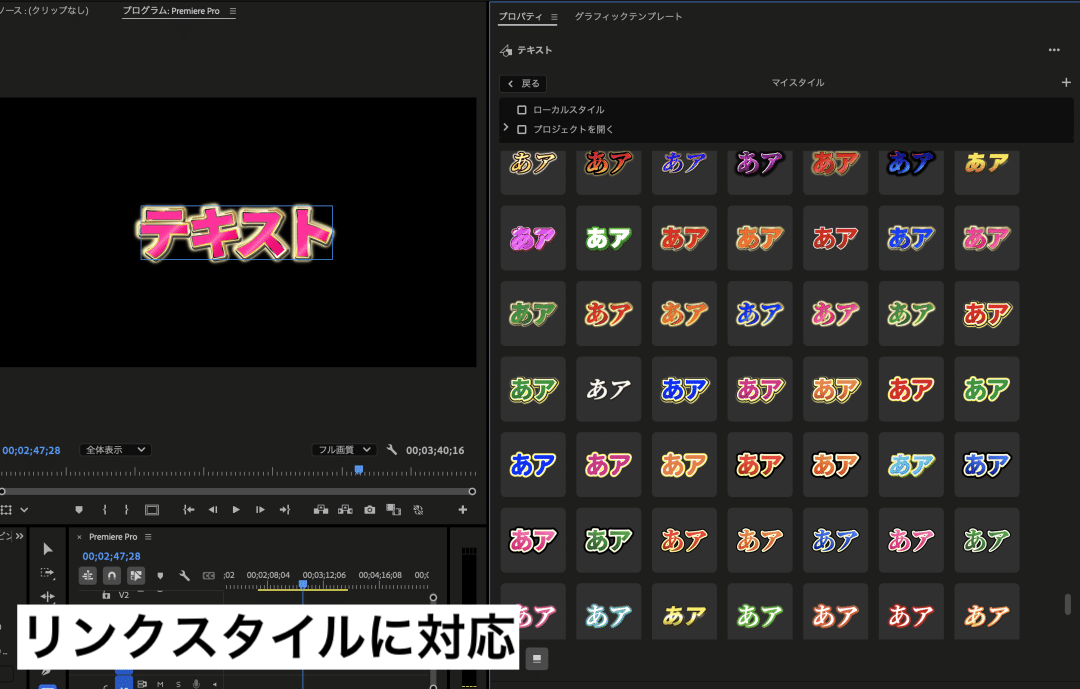Click the plus button to add a new style
The width and height of the screenshot is (1080, 689).
(1066, 83)
